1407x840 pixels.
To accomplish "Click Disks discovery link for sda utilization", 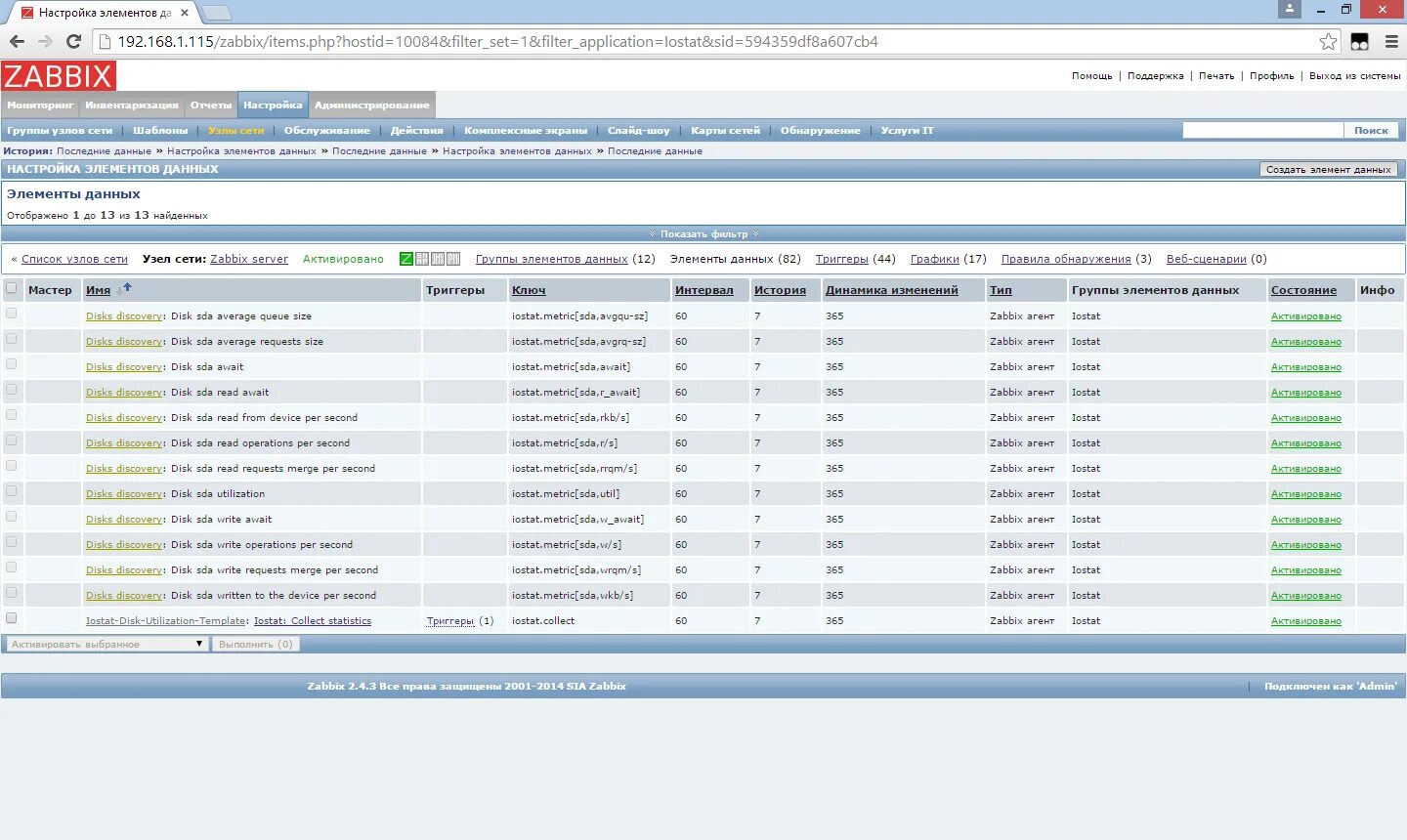I will click(124, 493).
